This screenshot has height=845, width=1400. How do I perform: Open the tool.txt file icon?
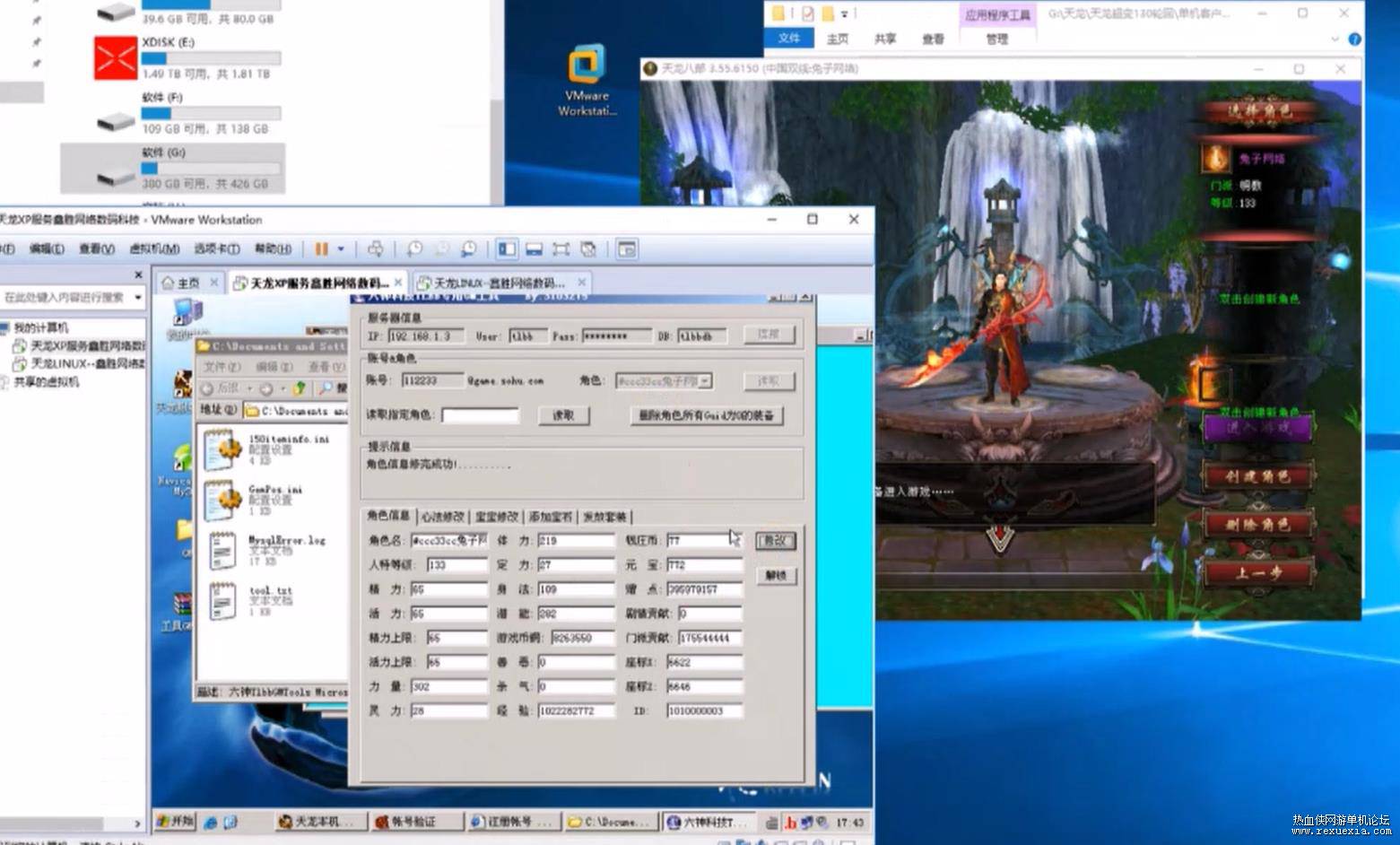(221, 601)
